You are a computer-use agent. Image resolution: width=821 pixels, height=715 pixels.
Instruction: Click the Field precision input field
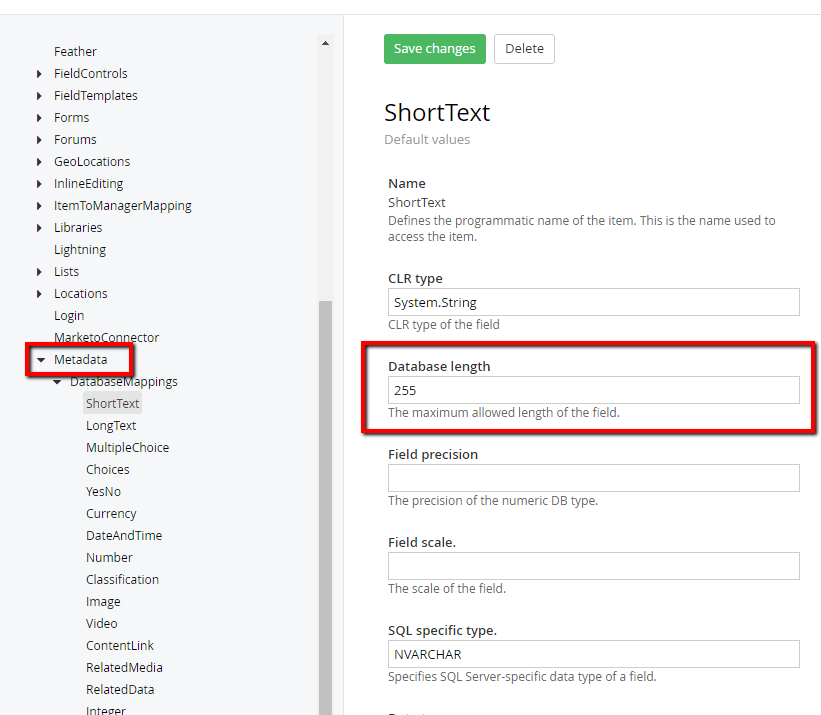click(x=593, y=478)
